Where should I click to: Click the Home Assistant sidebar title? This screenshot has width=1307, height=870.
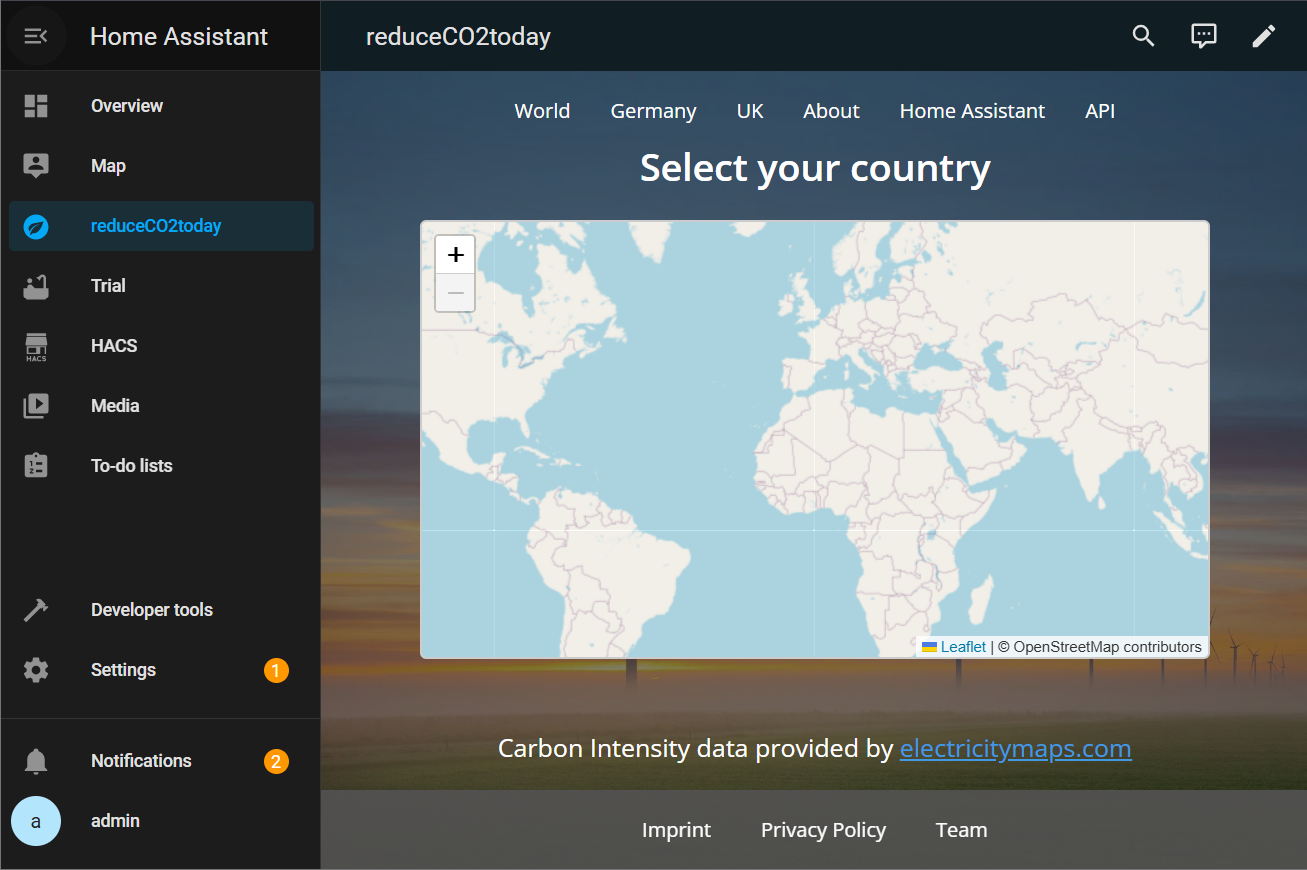pos(179,37)
